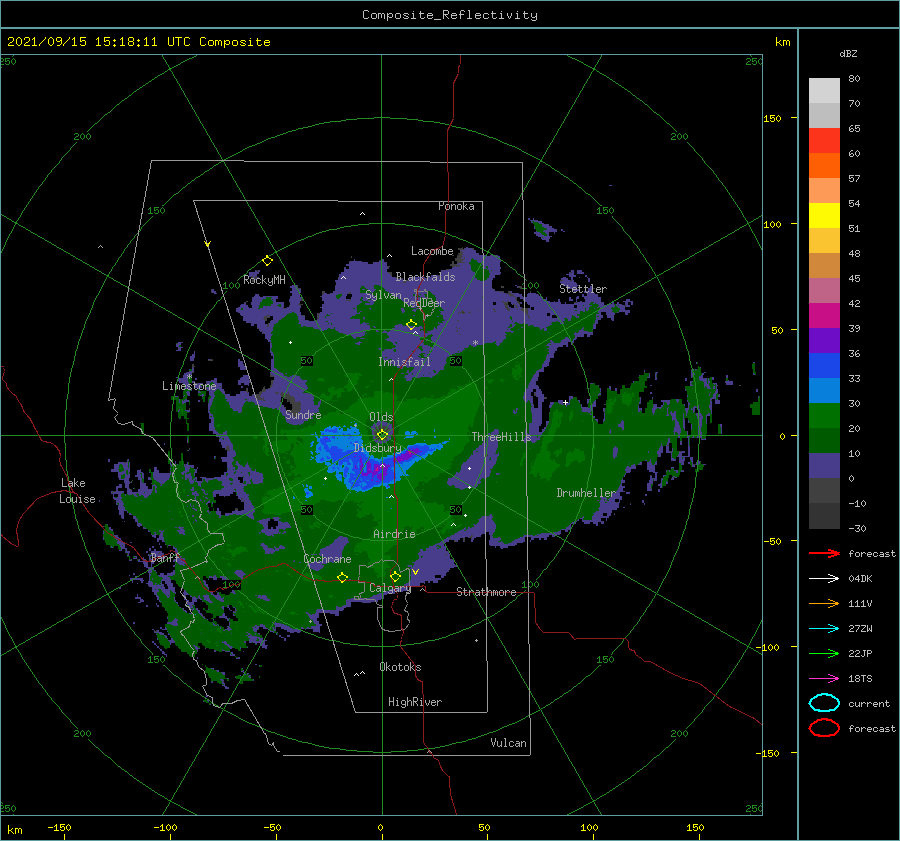
Task: Click the Cochrane town label
Action: [327, 559]
